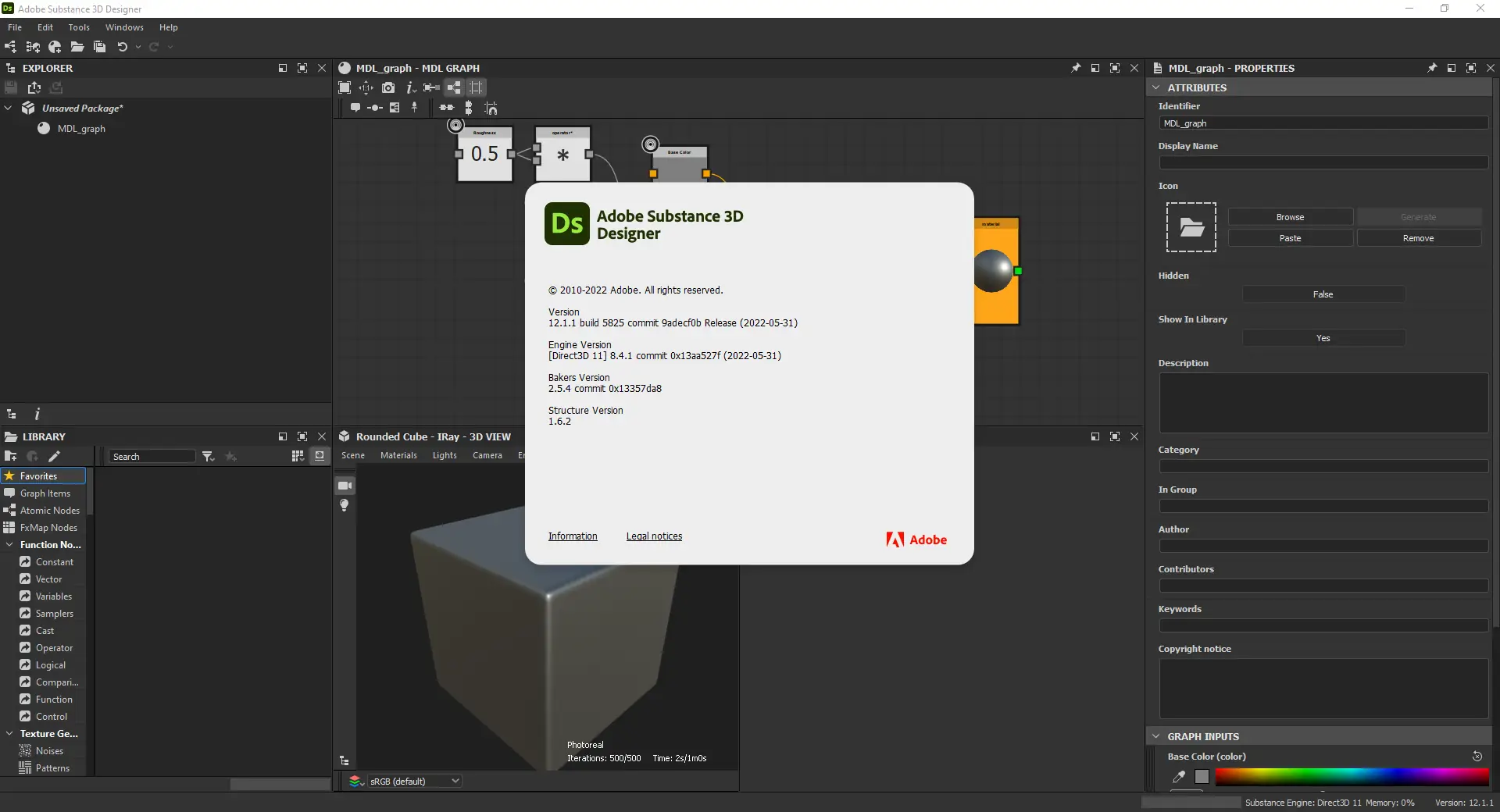Click the pencil edit icon in Library

pos(54,456)
